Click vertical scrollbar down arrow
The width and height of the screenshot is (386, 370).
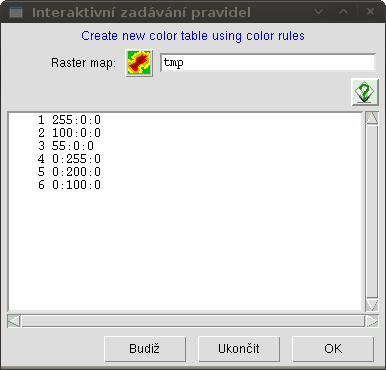[372, 305]
